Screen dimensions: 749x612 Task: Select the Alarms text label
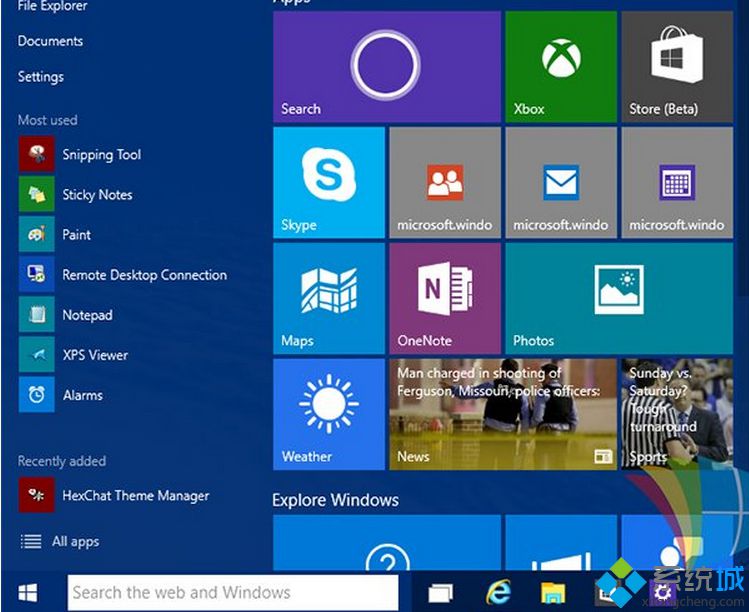[x=83, y=395]
